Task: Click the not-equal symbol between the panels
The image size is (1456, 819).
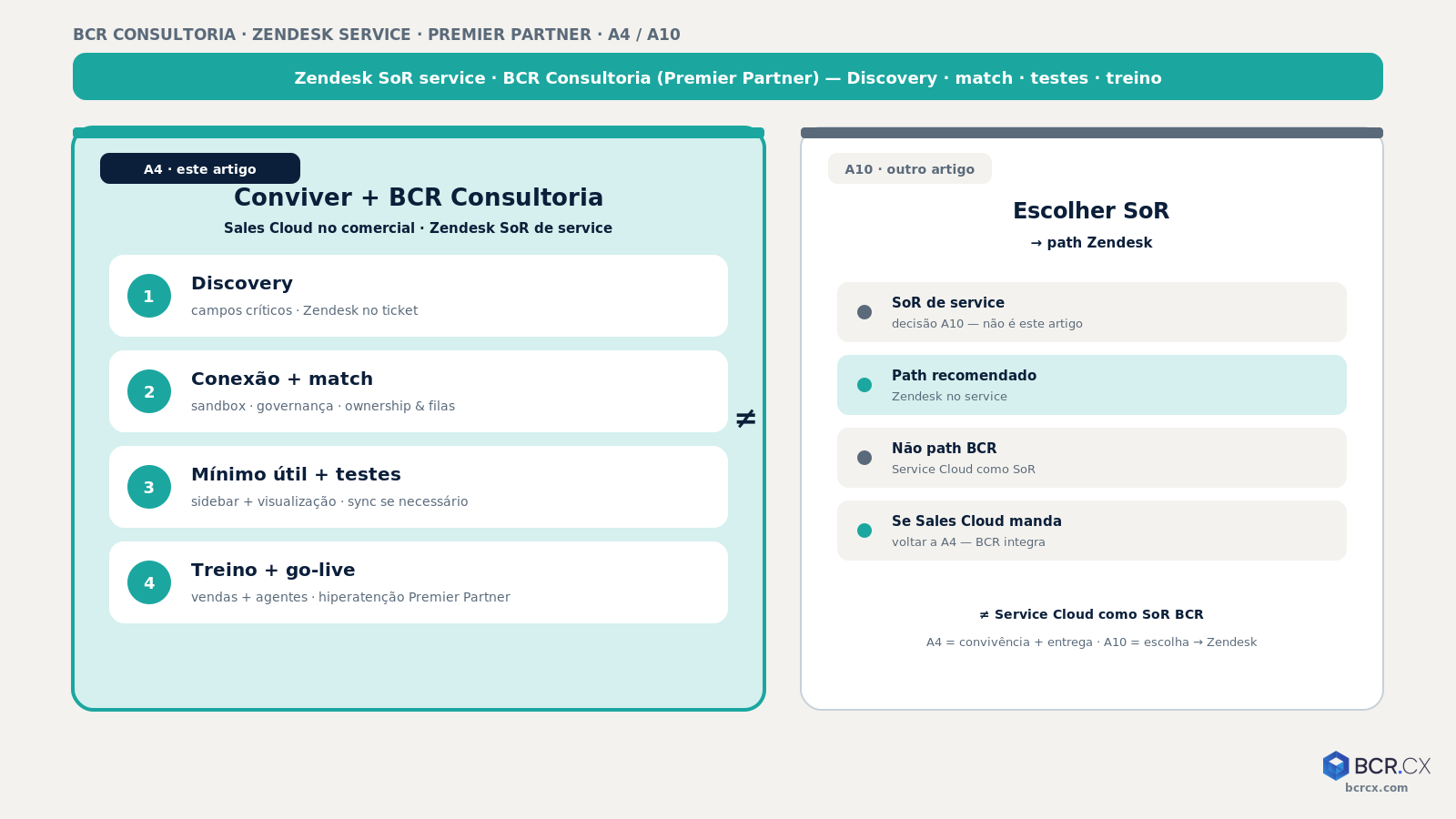Action: point(745,419)
